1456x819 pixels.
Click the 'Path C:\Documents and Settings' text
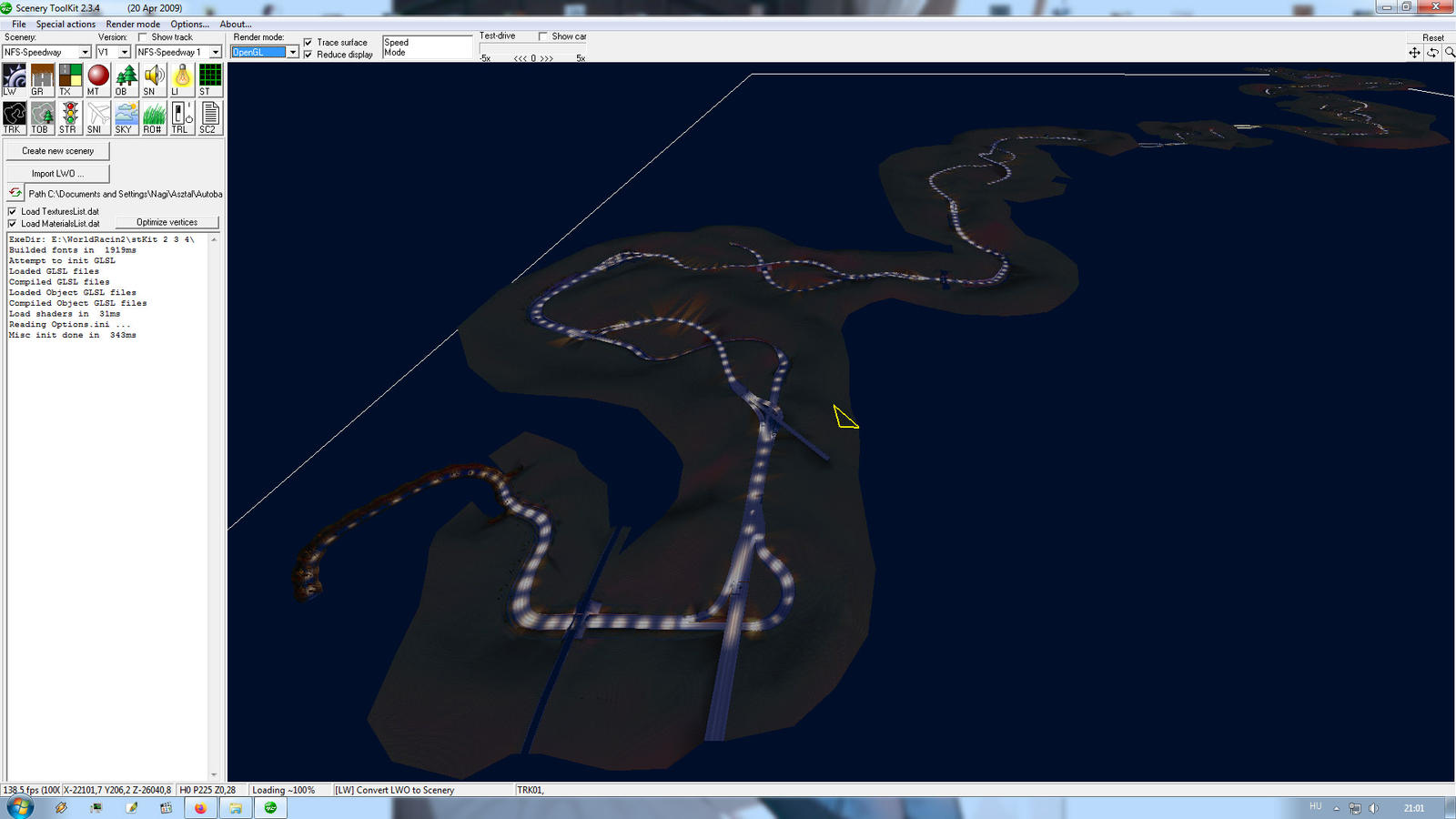pyautogui.click(x=126, y=194)
